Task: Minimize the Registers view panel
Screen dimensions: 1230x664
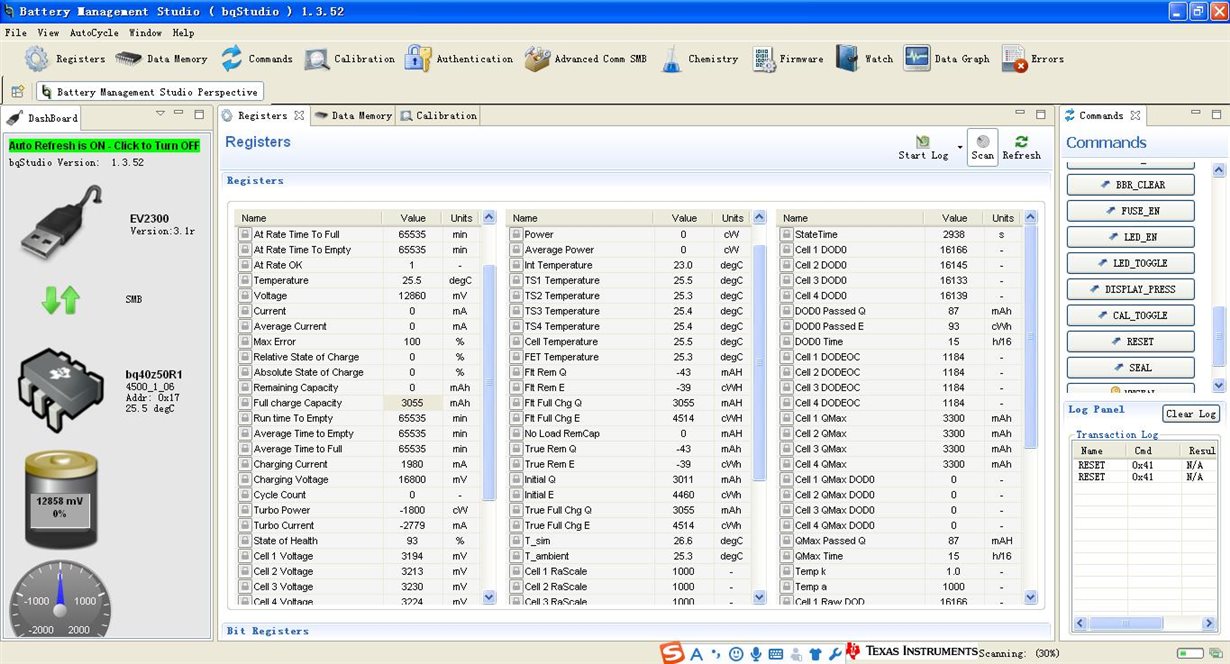Action: 1021,114
